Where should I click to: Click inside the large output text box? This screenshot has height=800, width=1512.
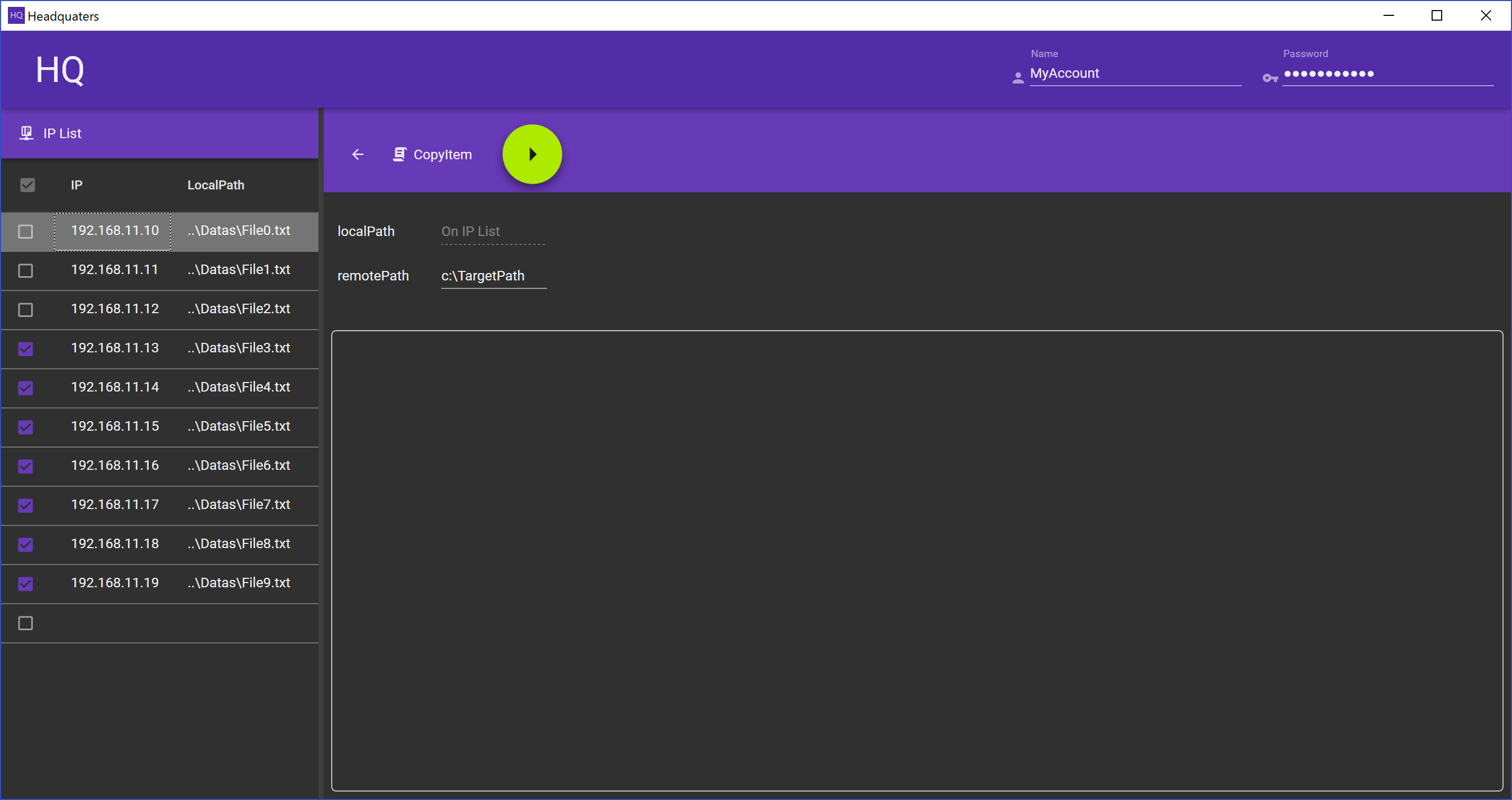point(916,560)
